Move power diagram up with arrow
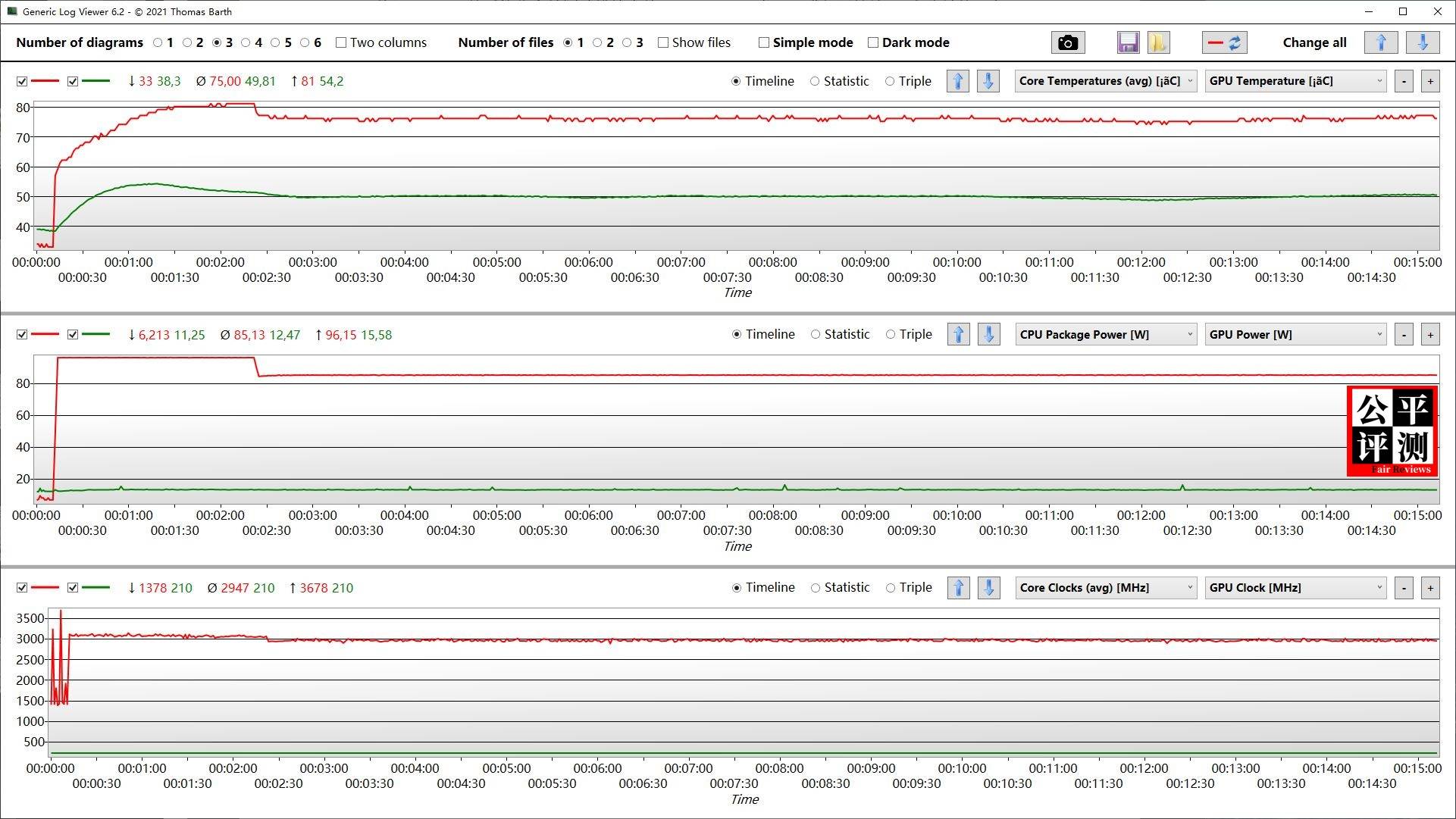The image size is (1456, 819). [x=958, y=334]
